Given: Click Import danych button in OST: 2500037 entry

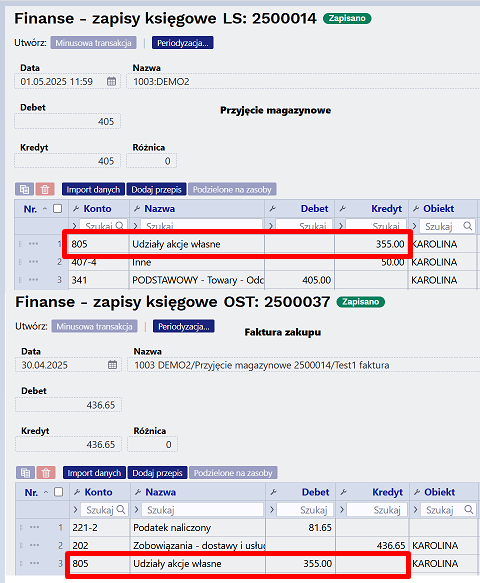Looking at the screenshot, I should [x=94, y=473].
